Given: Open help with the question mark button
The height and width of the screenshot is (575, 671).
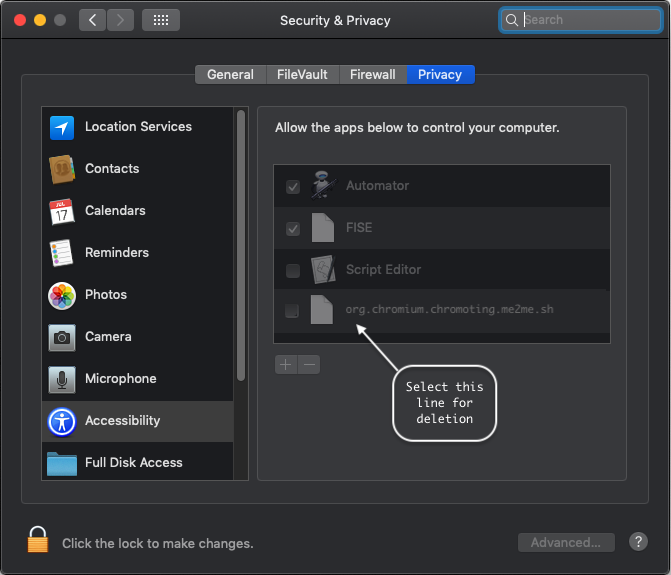Looking at the screenshot, I should (638, 542).
